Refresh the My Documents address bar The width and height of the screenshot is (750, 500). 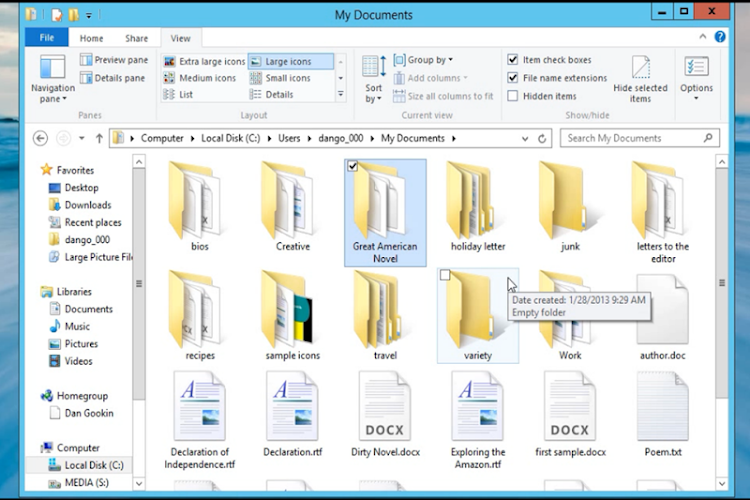pos(542,139)
